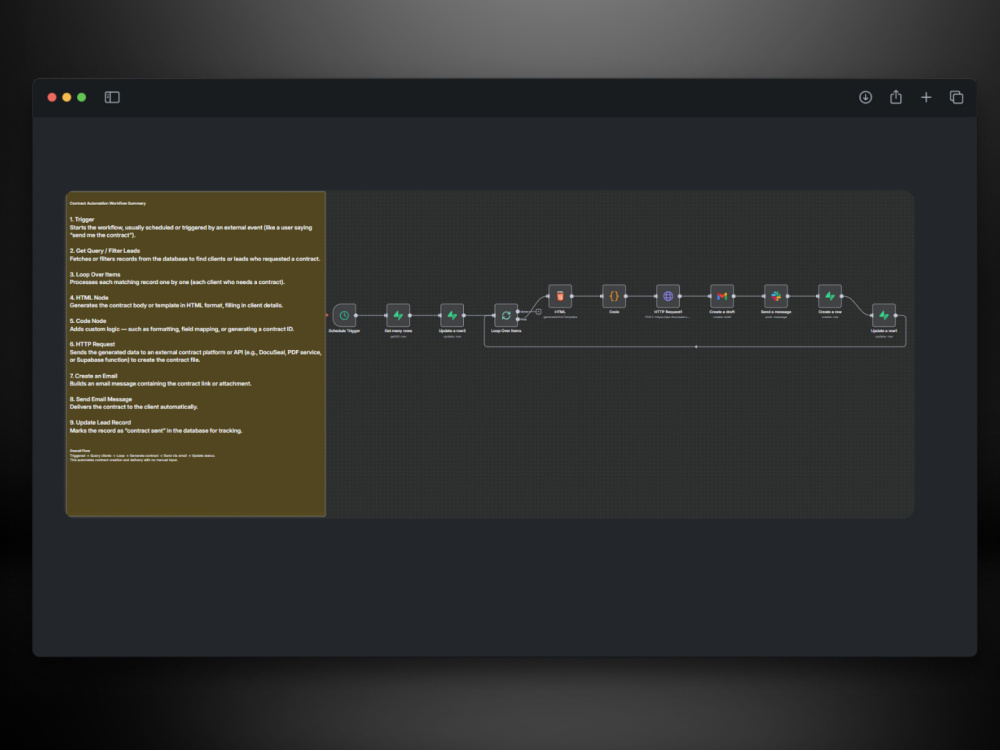Open the downloads icon in the toolbar
The width and height of the screenshot is (1000, 750).
click(865, 97)
